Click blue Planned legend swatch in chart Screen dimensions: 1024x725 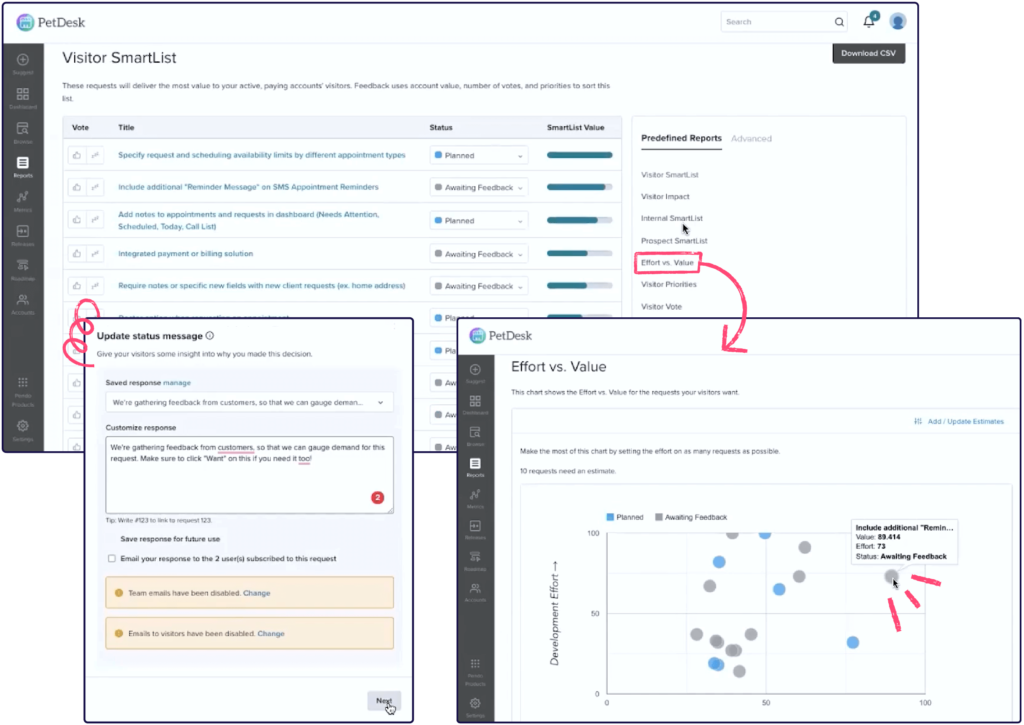pyautogui.click(x=610, y=517)
